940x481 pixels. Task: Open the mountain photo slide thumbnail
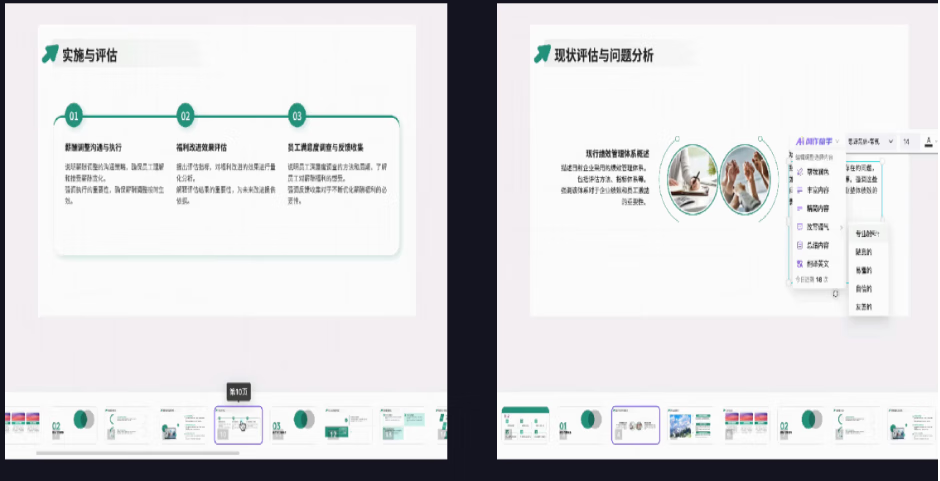point(689,426)
